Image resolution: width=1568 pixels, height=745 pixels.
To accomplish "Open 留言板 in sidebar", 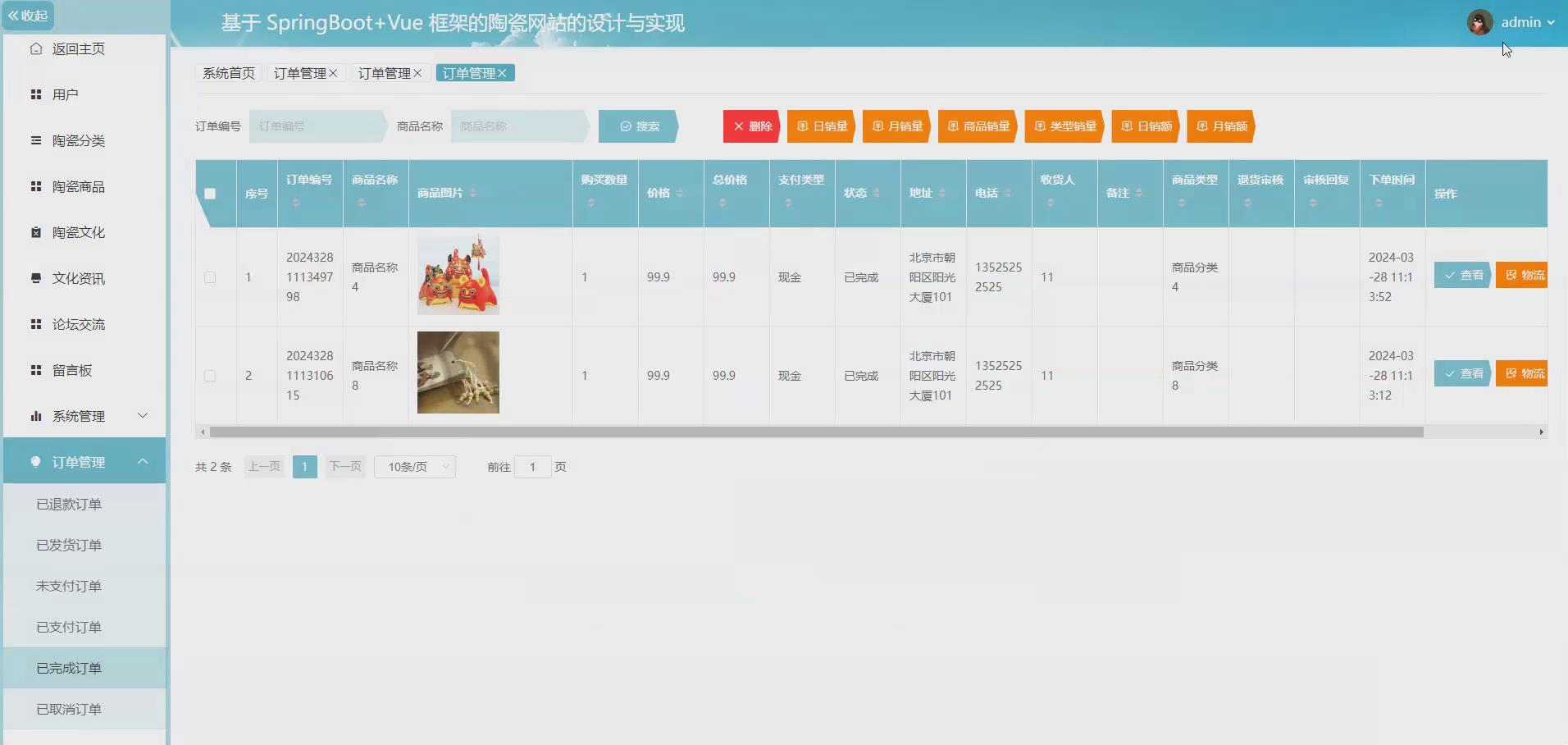I will [x=72, y=370].
